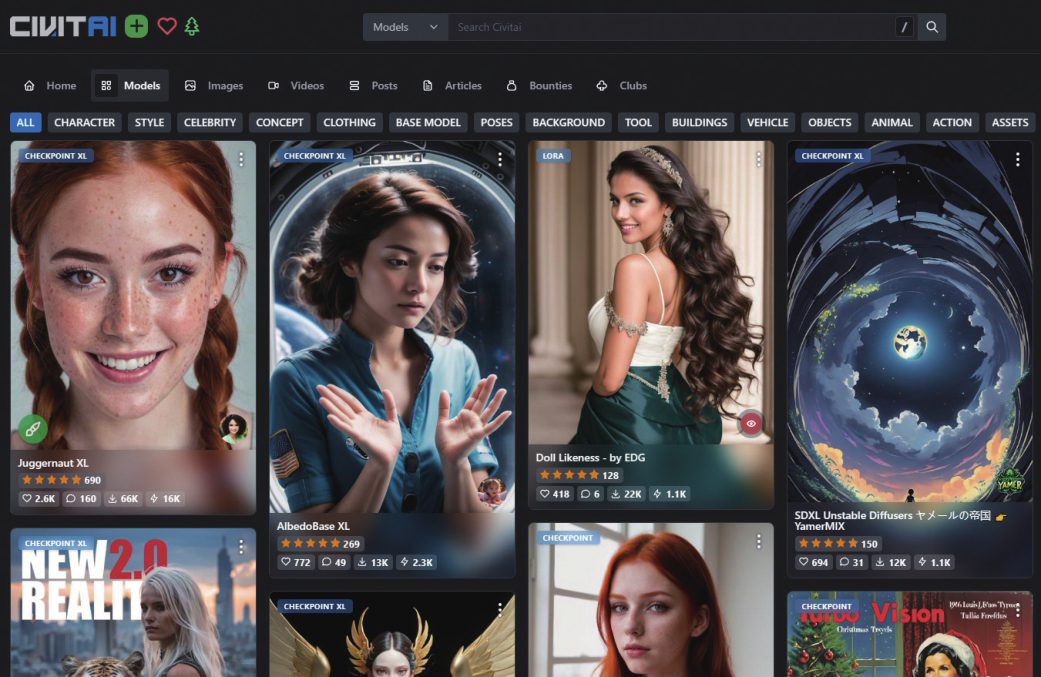Image resolution: width=1041 pixels, height=677 pixels.
Task: Open the SDXL Unstable Diffusers card options menu
Action: (1018, 159)
